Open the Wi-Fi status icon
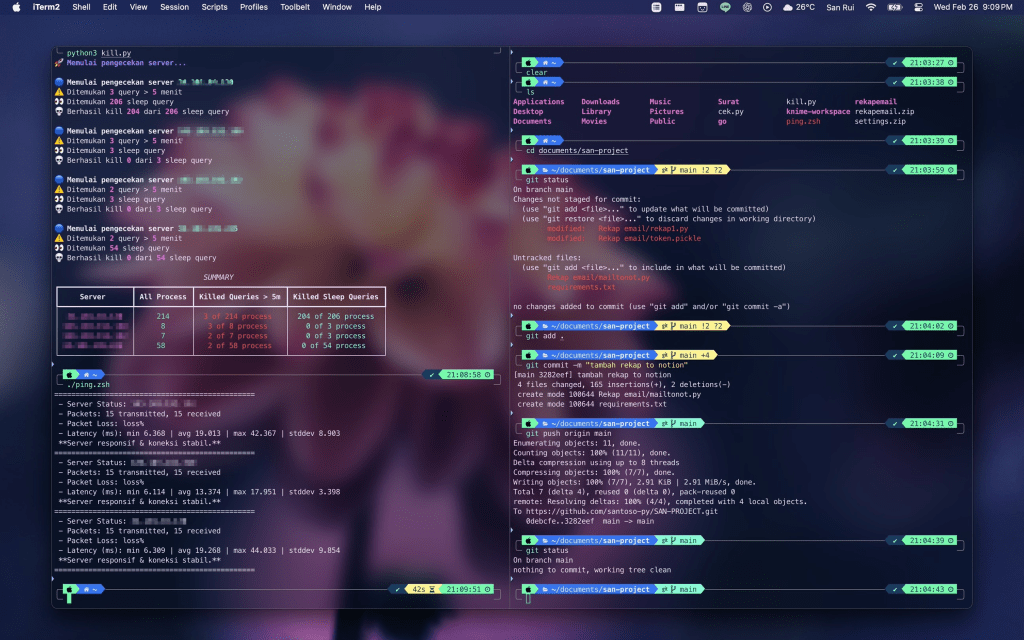Screen dimensions: 1024x640 coord(871,7)
